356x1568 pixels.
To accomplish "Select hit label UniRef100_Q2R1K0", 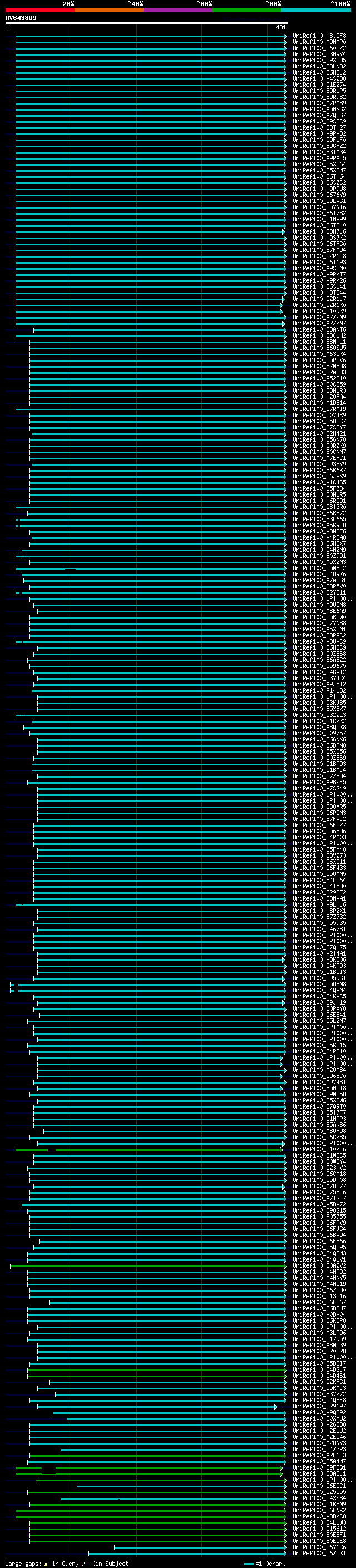I will 319,305.
